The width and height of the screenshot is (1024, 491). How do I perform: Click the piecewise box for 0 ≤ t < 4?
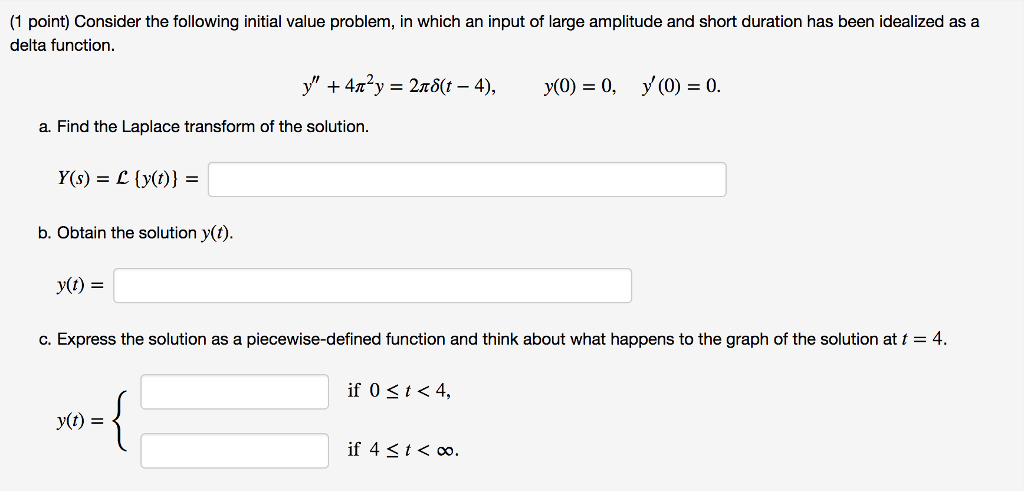[x=234, y=392]
